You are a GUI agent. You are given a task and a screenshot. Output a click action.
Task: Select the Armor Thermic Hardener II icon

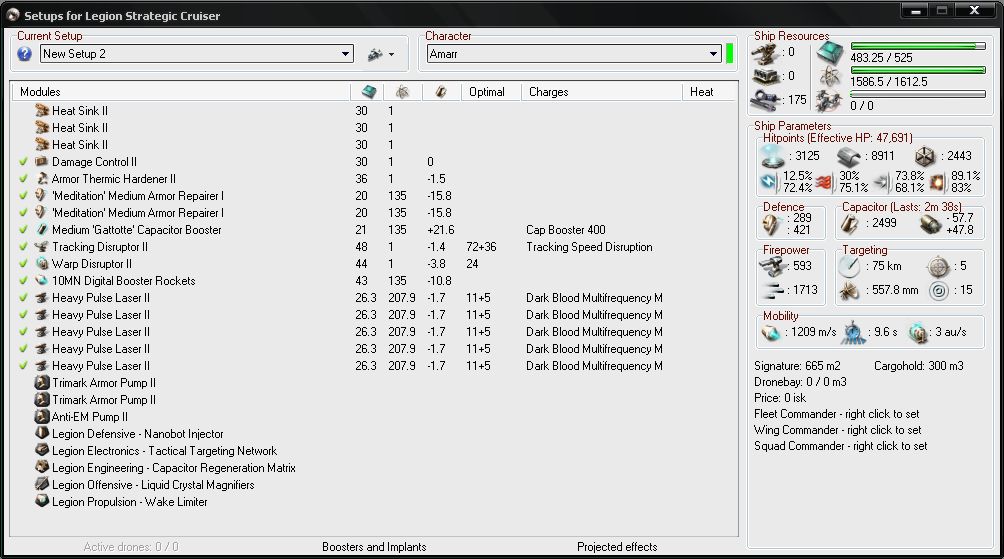click(42, 179)
